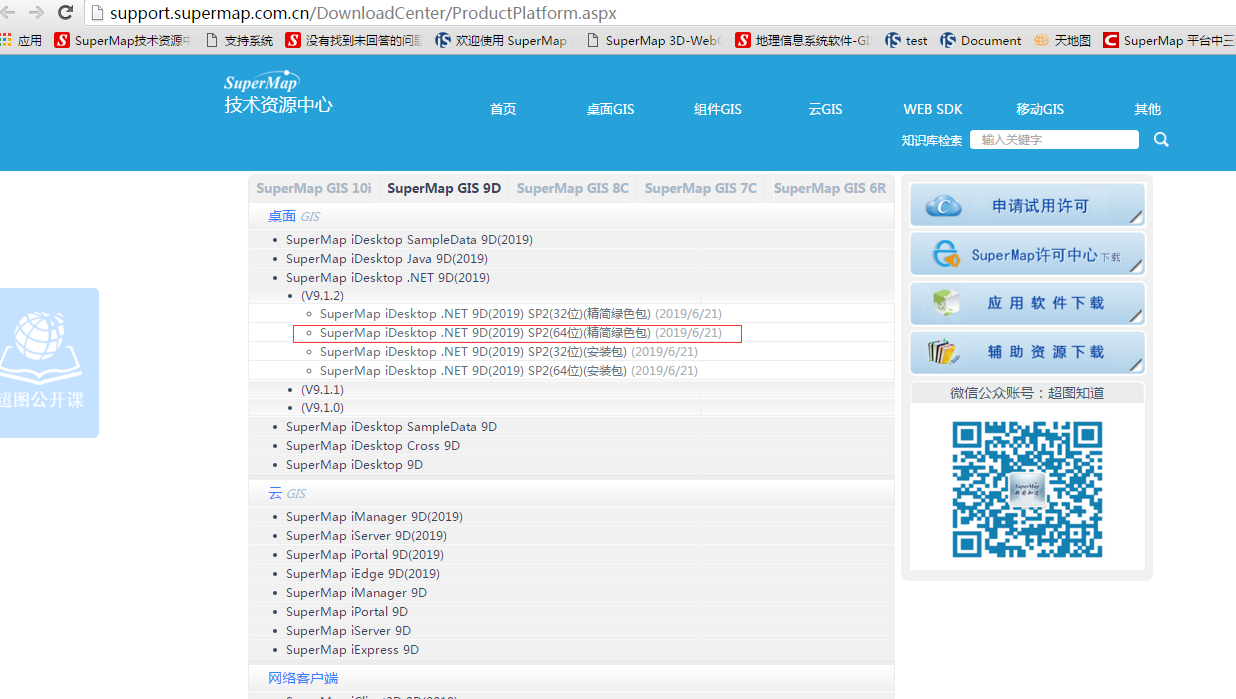This screenshot has width=1236, height=699.
Task: Open SuperMap iEdge 9D(2019) entry
Action: pos(363,574)
